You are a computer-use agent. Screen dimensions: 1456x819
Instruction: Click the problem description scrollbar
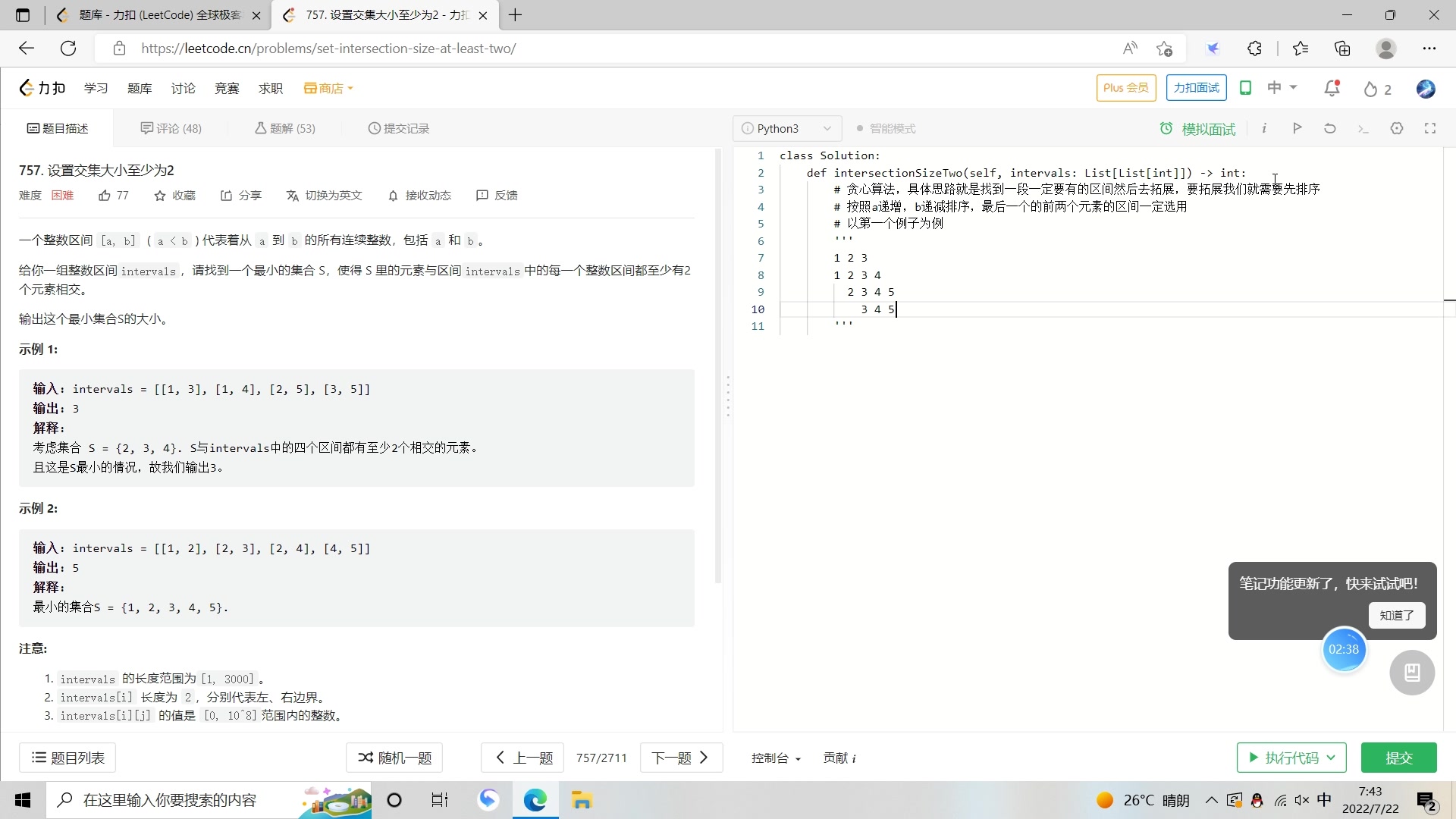click(x=718, y=364)
